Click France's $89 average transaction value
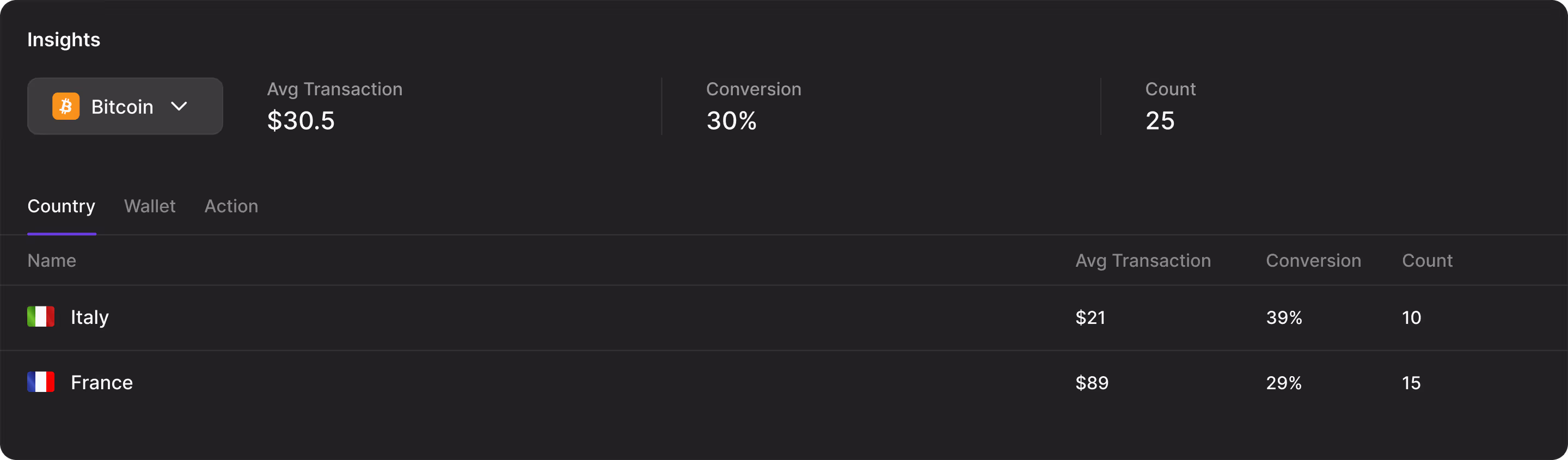This screenshot has width=1568, height=460. click(x=1092, y=383)
